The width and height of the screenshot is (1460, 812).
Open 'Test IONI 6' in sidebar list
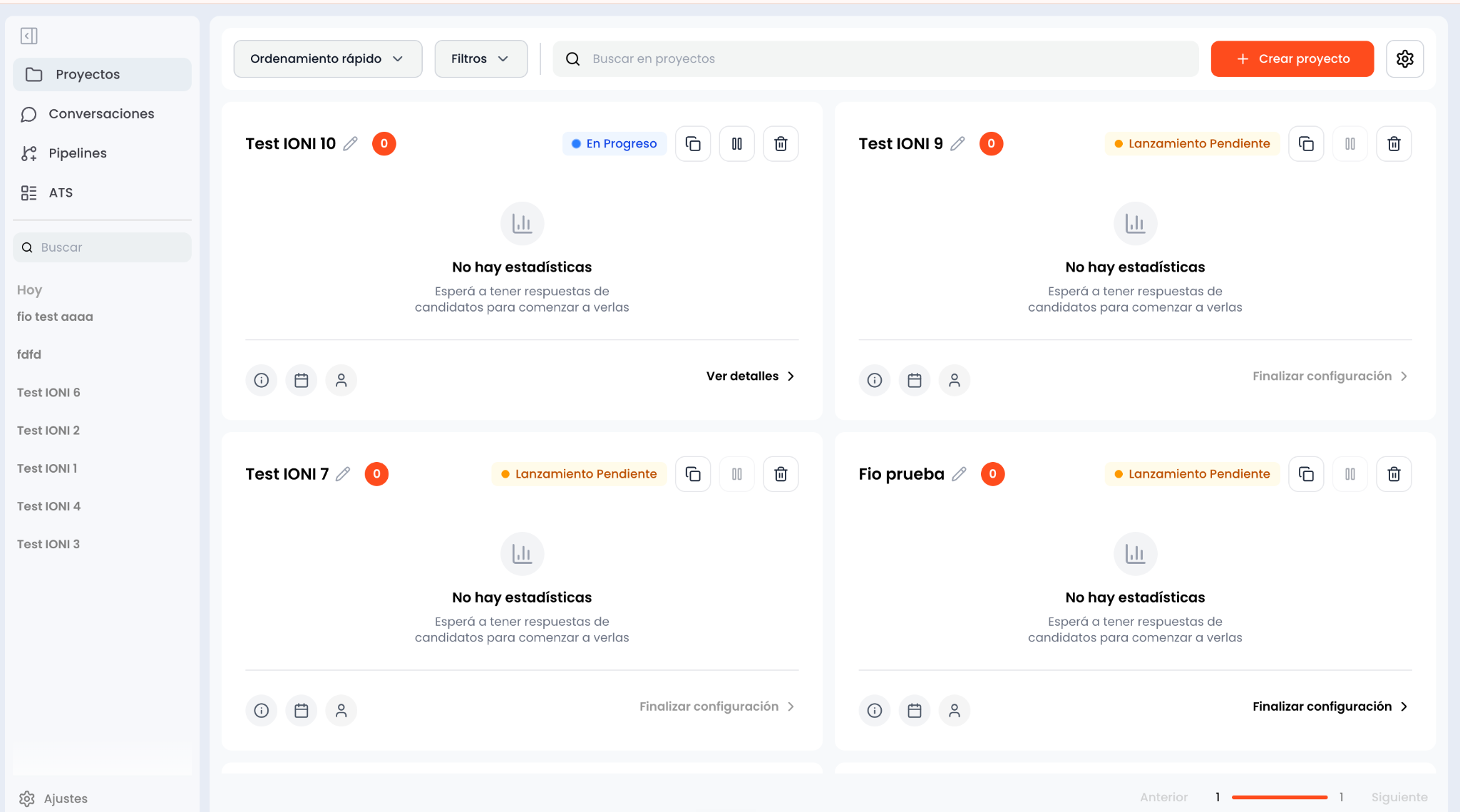[48, 392]
